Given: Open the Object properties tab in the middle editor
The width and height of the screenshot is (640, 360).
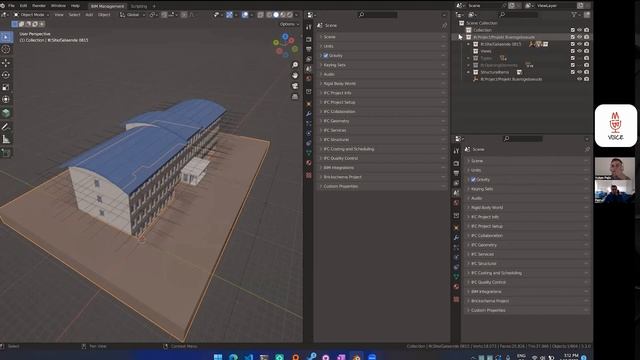Looking at the screenshot, I should 309,104.
